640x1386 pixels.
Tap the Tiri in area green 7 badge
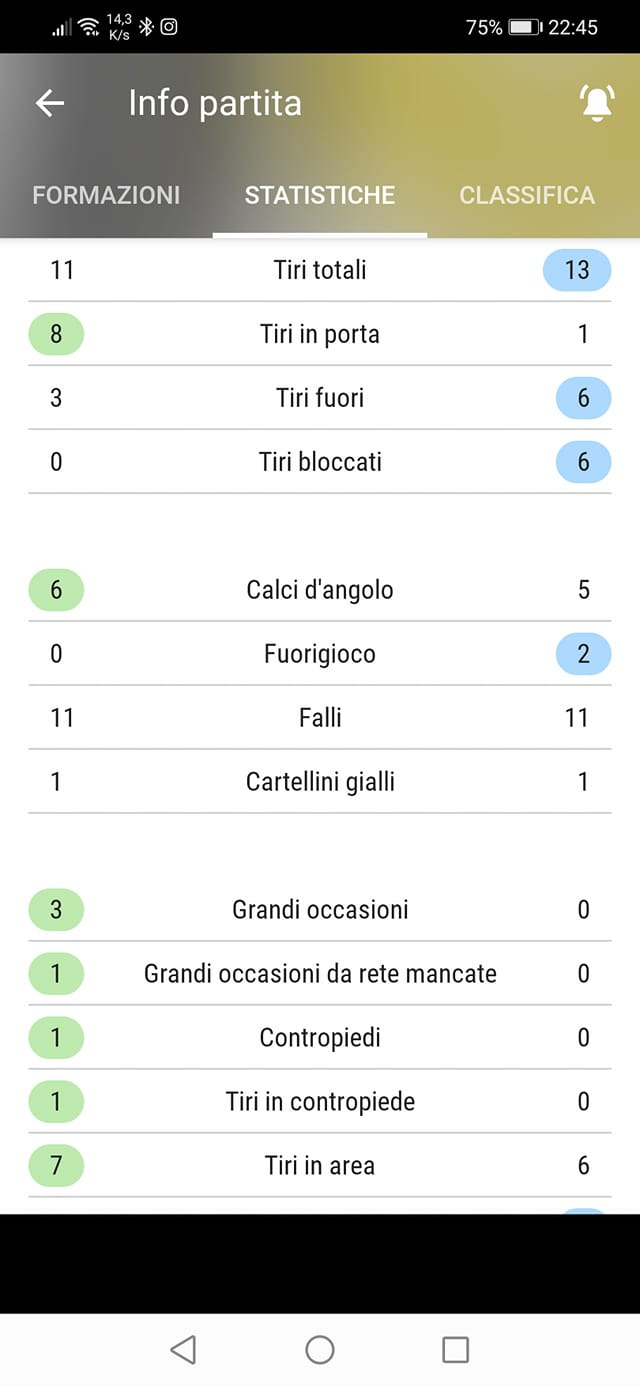(56, 1166)
